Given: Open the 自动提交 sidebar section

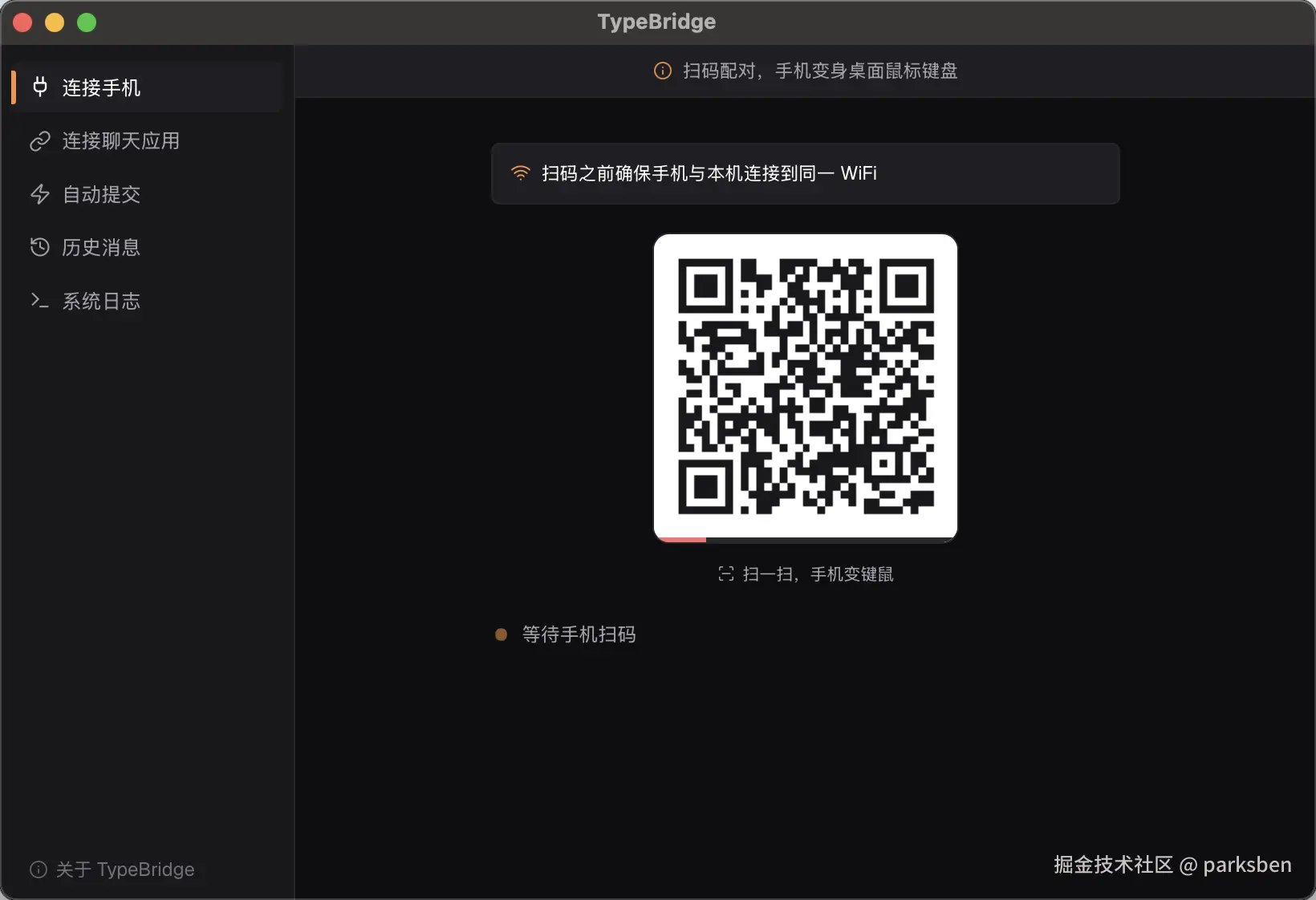Looking at the screenshot, I should [148, 194].
